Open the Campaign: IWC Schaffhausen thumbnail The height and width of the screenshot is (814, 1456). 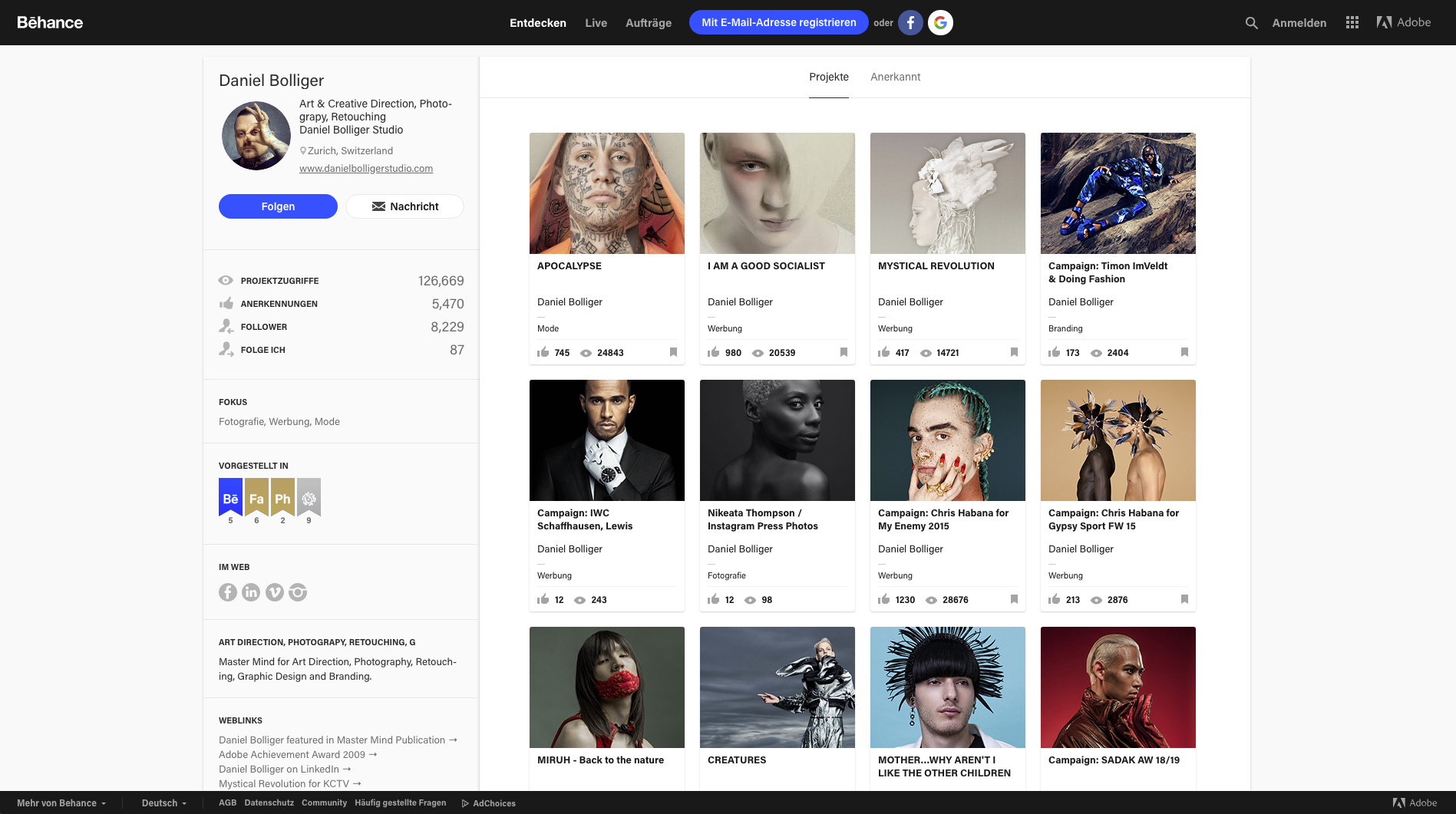click(x=607, y=440)
